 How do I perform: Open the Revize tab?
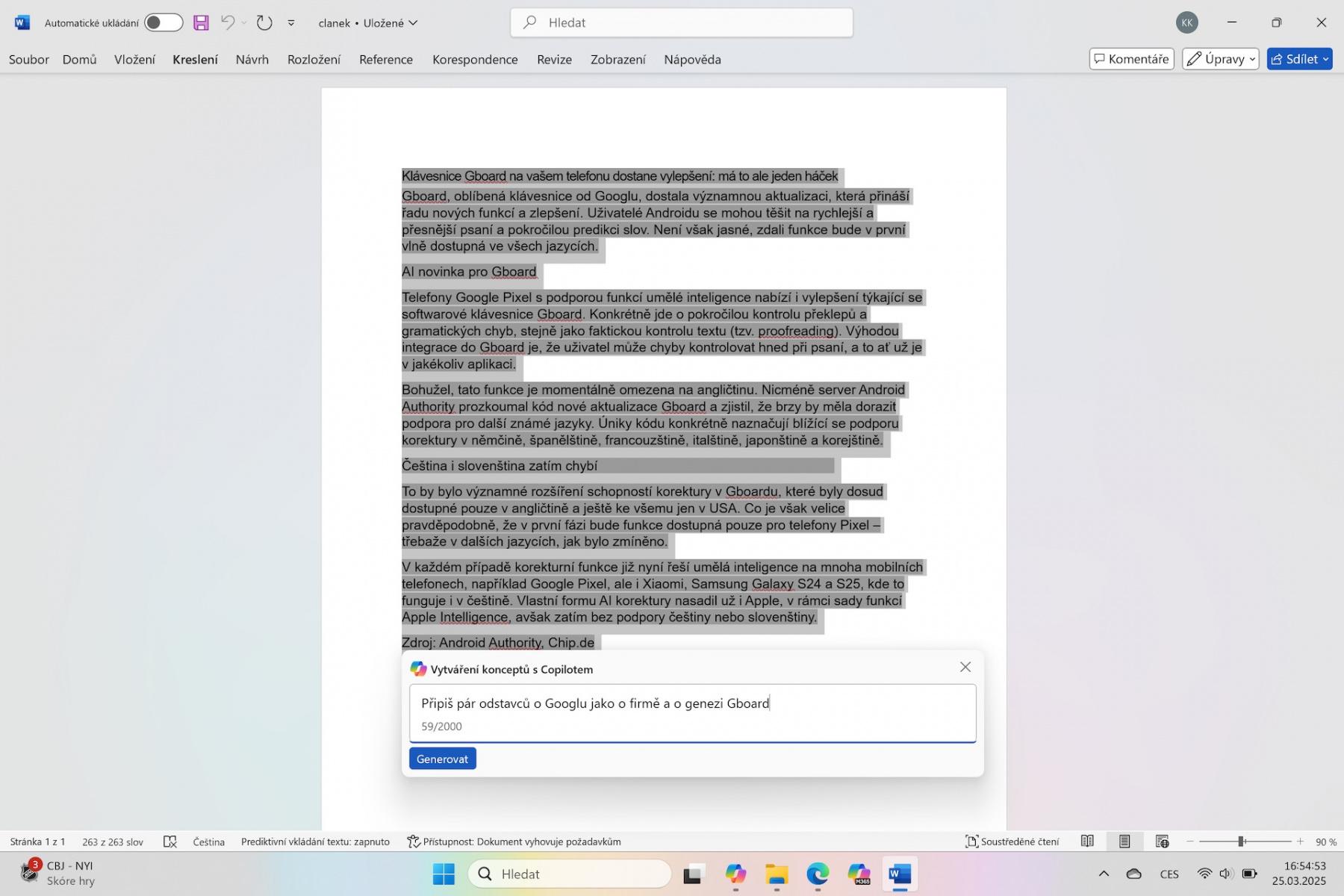click(x=554, y=60)
